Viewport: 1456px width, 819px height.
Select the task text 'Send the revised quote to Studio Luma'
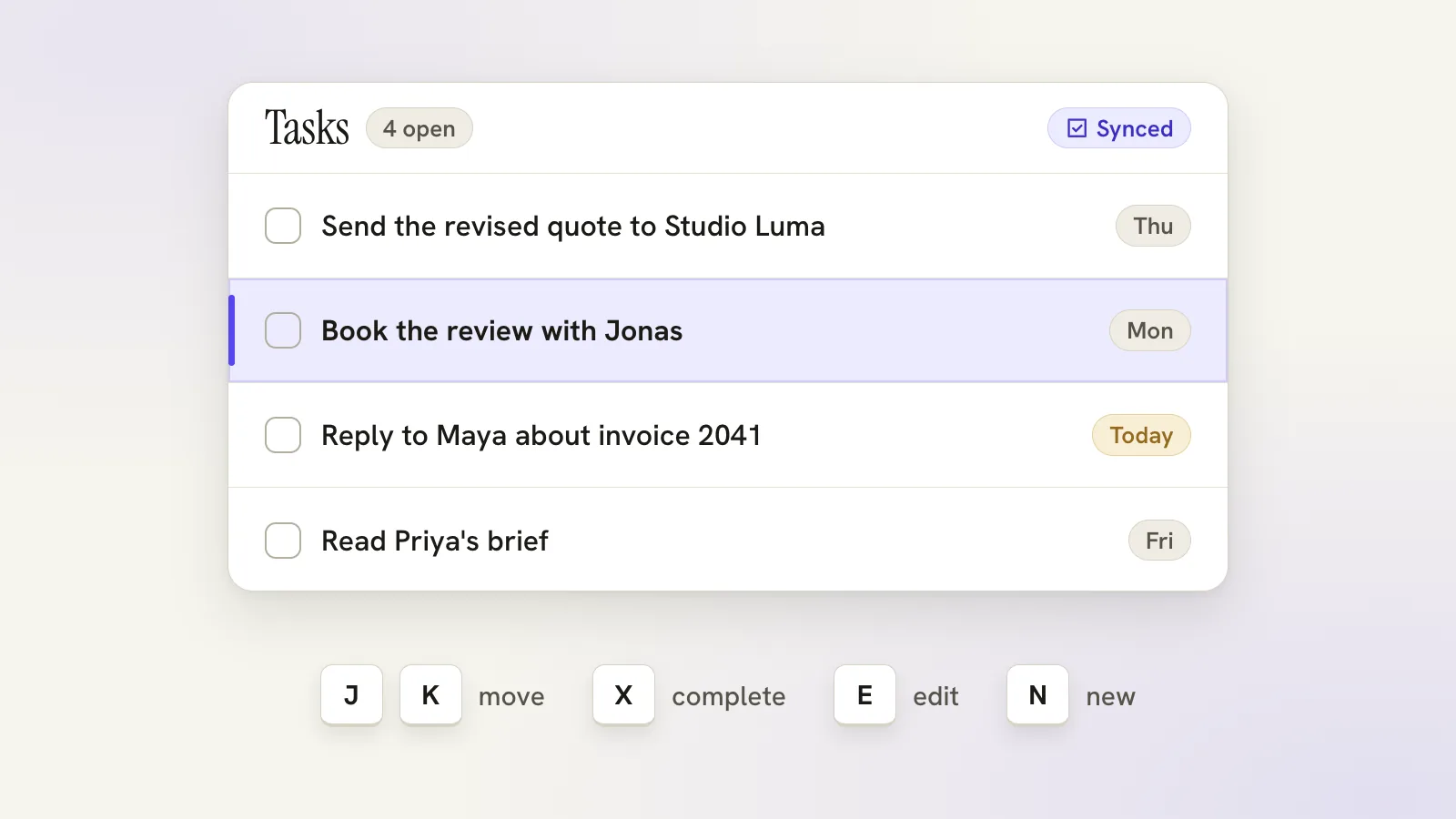tap(573, 226)
